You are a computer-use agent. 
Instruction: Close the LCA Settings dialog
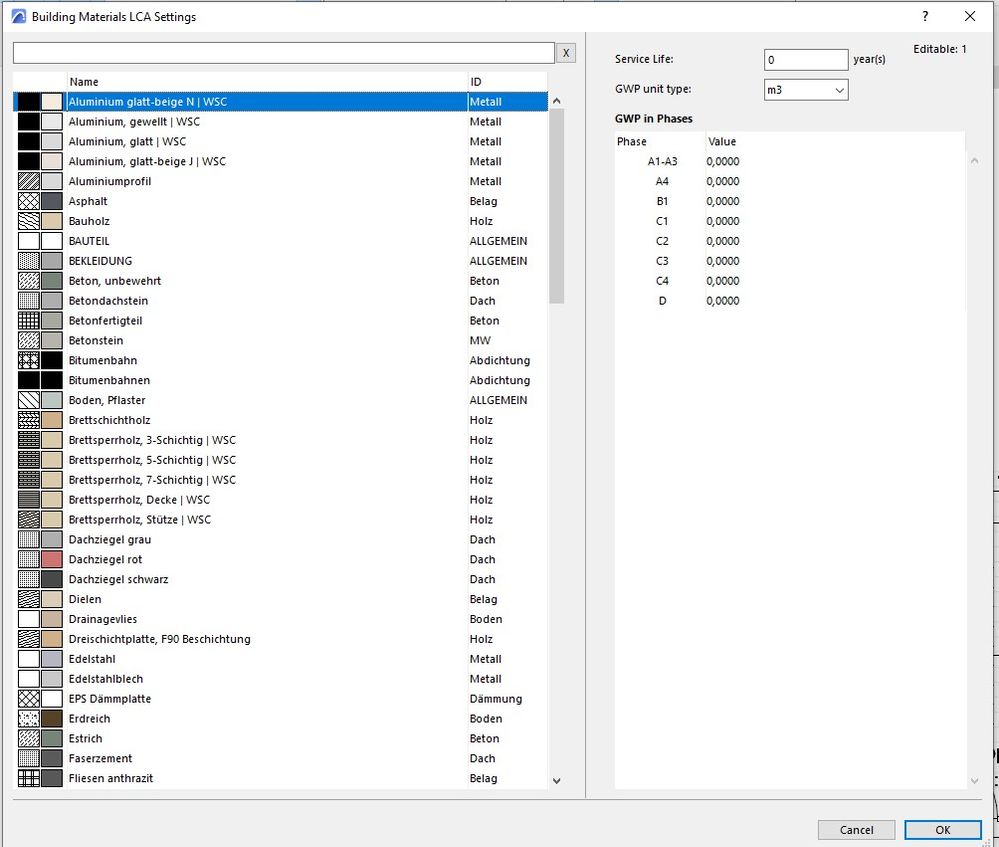970,17
